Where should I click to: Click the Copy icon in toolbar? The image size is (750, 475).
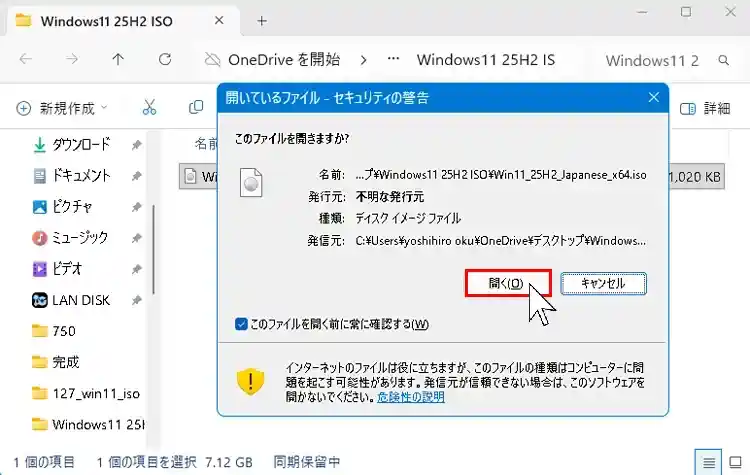[x=196, y=107]
